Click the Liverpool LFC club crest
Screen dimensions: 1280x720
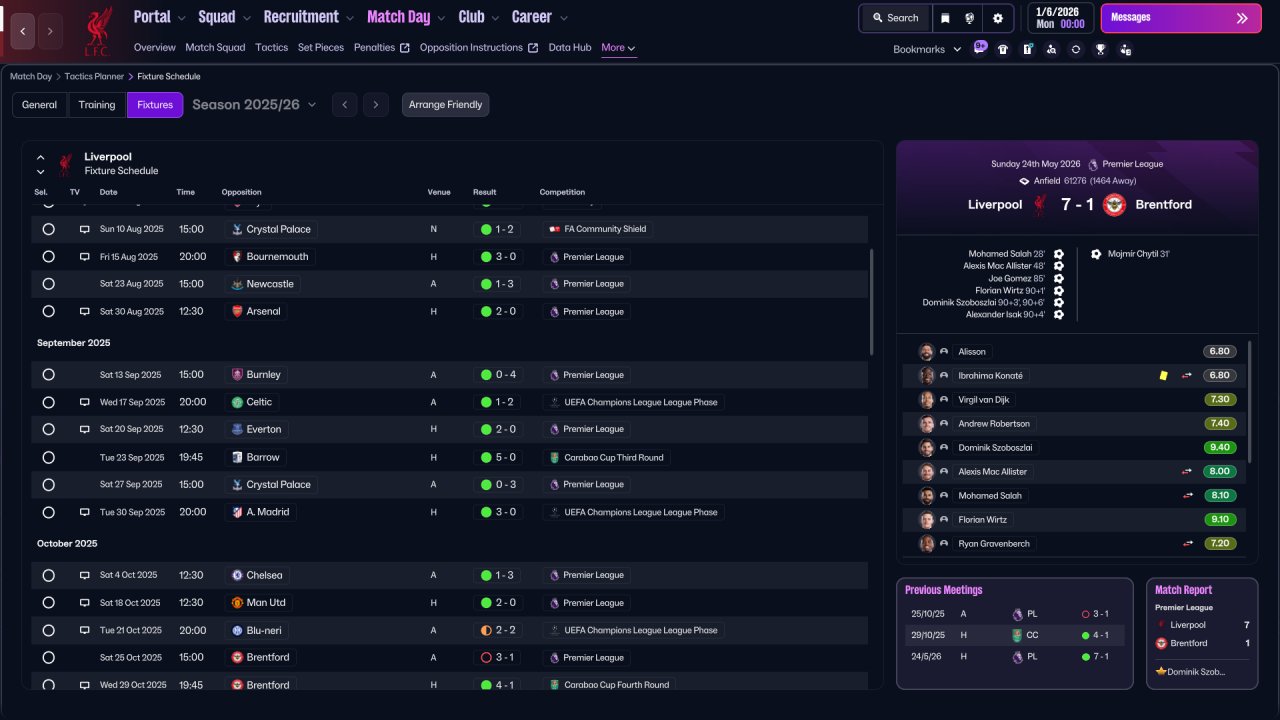coord(98,31)
